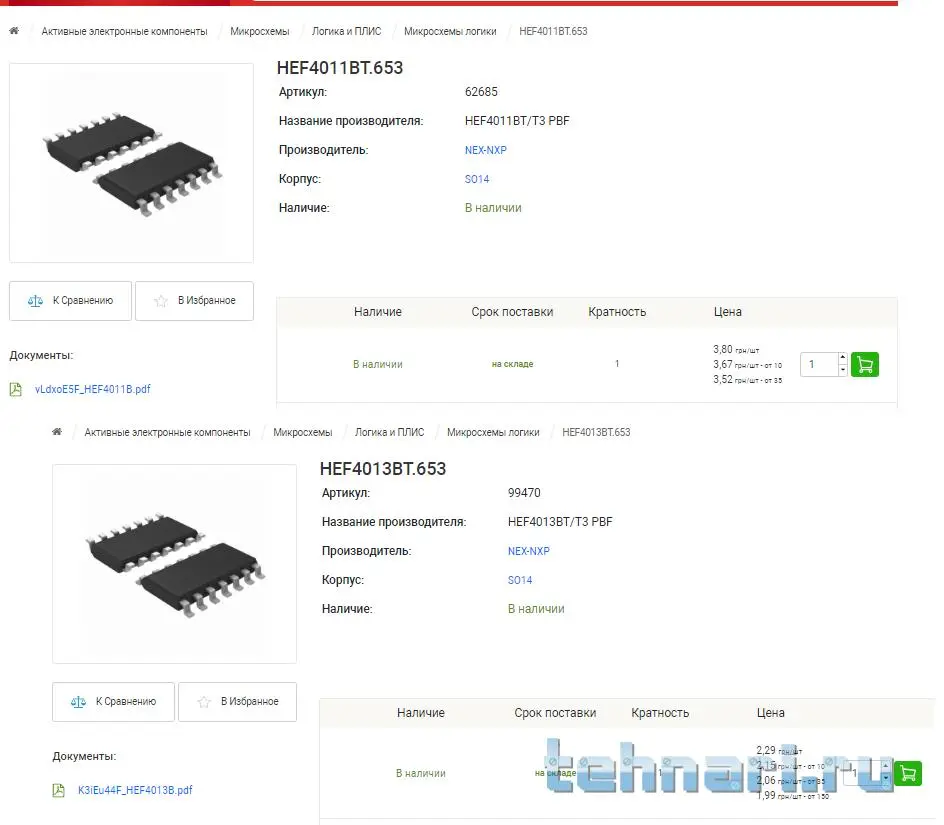Click the HEF4011BT.653 quantity input field
The image size is (944, 825).
(x=818, y=365)
